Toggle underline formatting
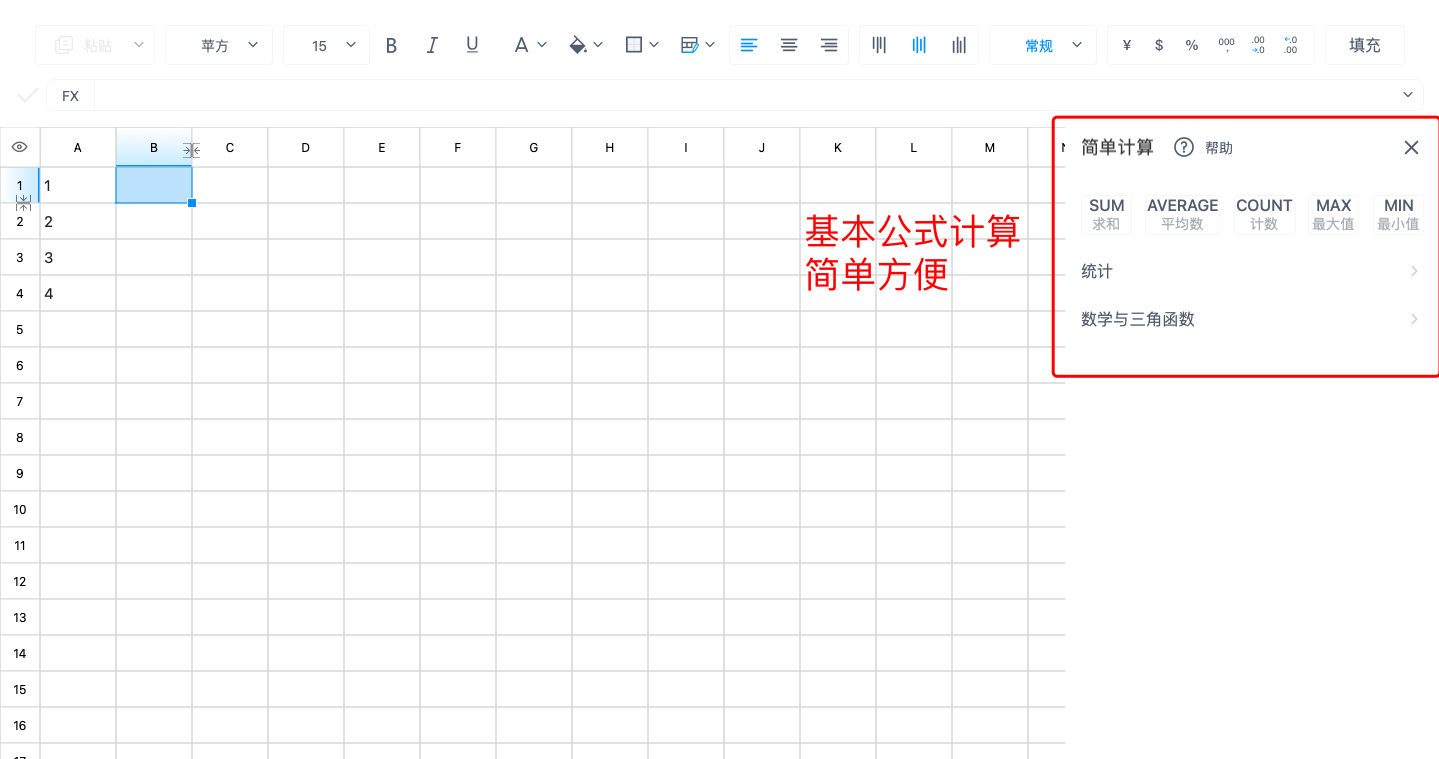 point(472,45)
